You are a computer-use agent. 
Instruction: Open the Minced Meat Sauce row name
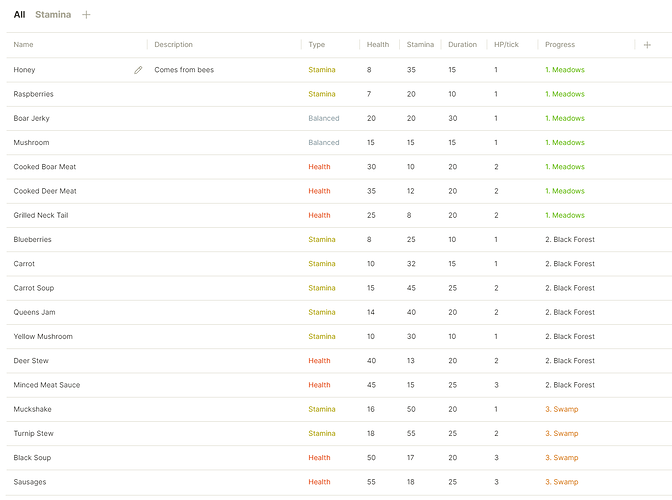[47, 385]
